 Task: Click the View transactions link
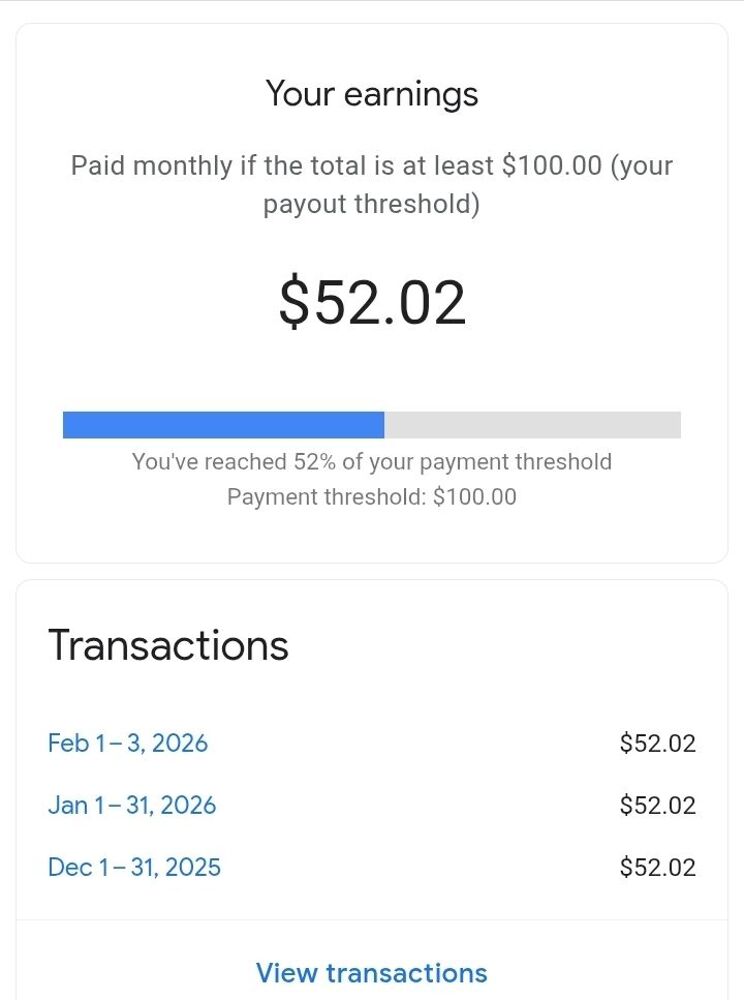[x=372, y=973]
